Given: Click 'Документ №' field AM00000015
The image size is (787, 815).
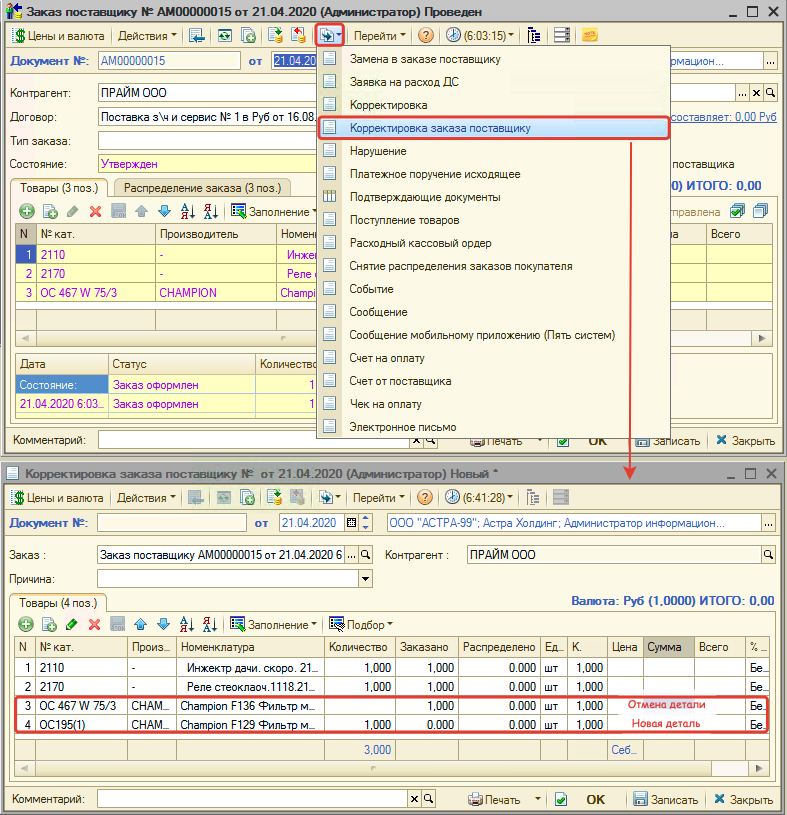Looking at the screenshot, I should pyautogui.click(x=169, y=61).
